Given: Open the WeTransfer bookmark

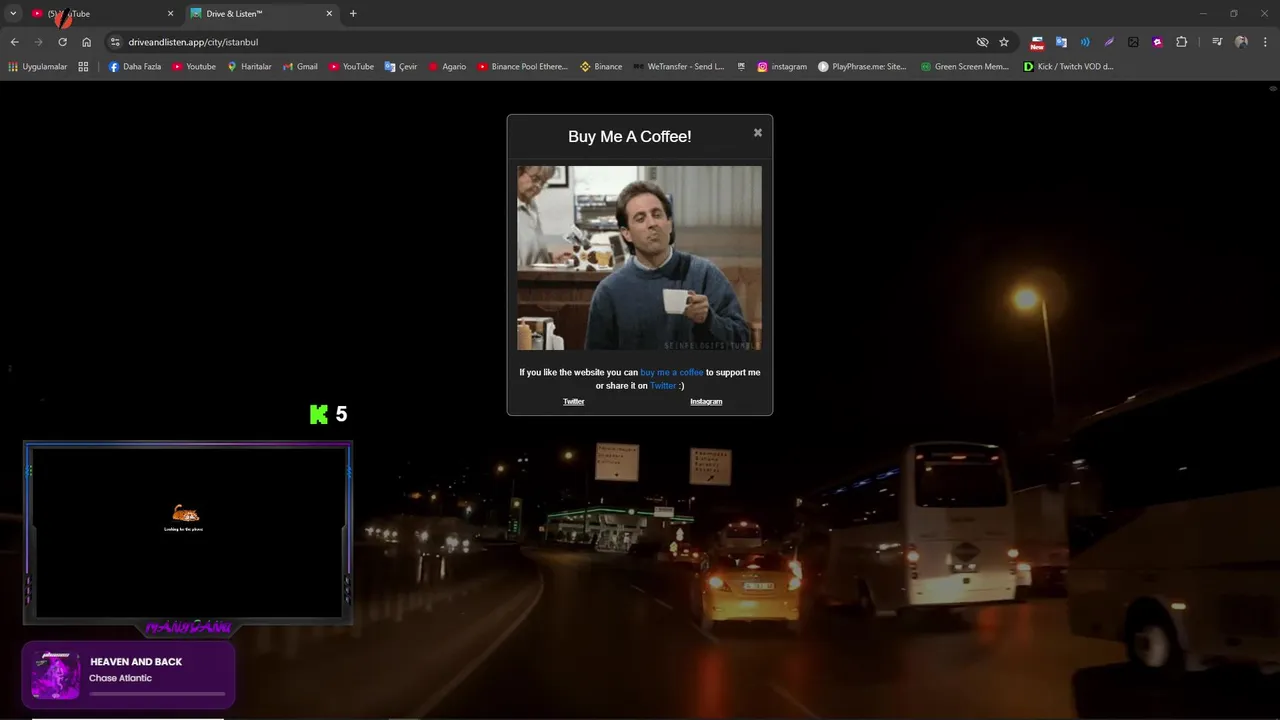Looking at the screenshot, I should coord(679,67).
